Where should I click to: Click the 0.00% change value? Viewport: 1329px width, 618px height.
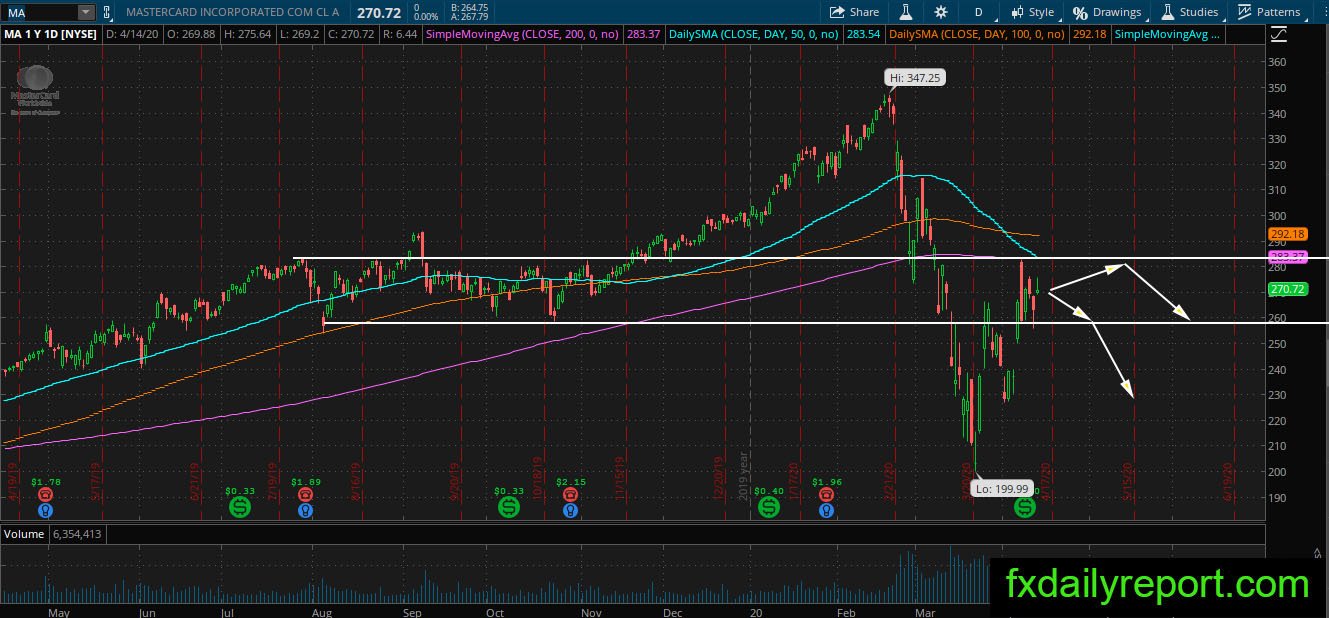coord(425,17)
